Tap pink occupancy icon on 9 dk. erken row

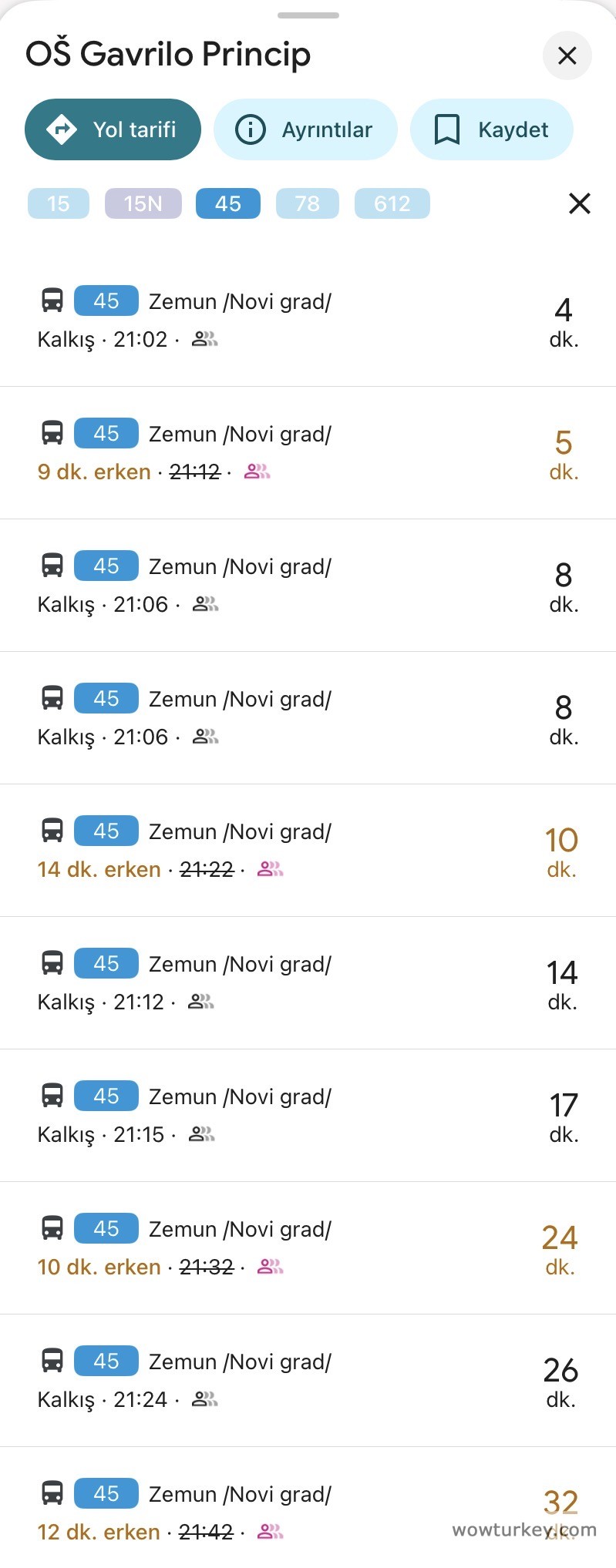(x=257, y=472)
